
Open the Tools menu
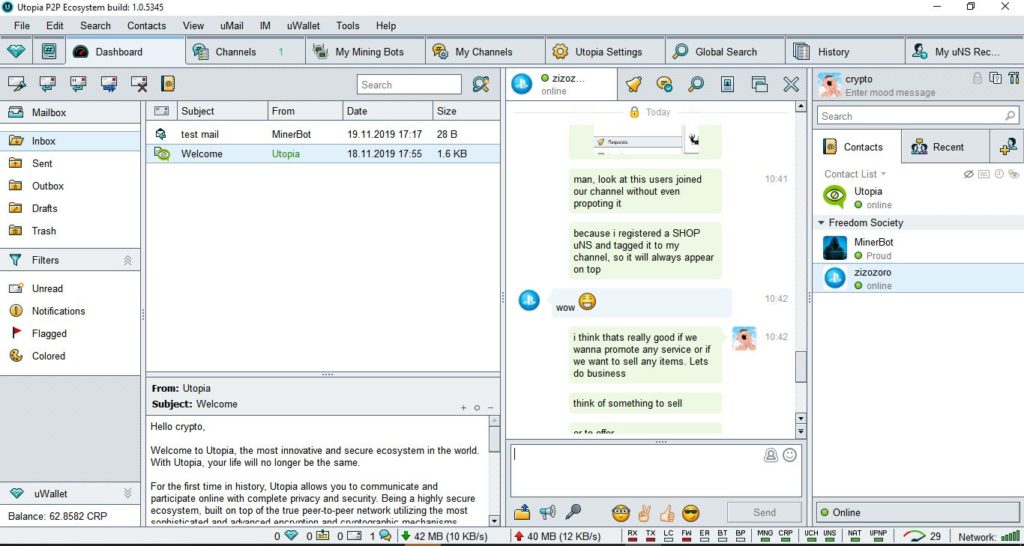click(347, 26)
